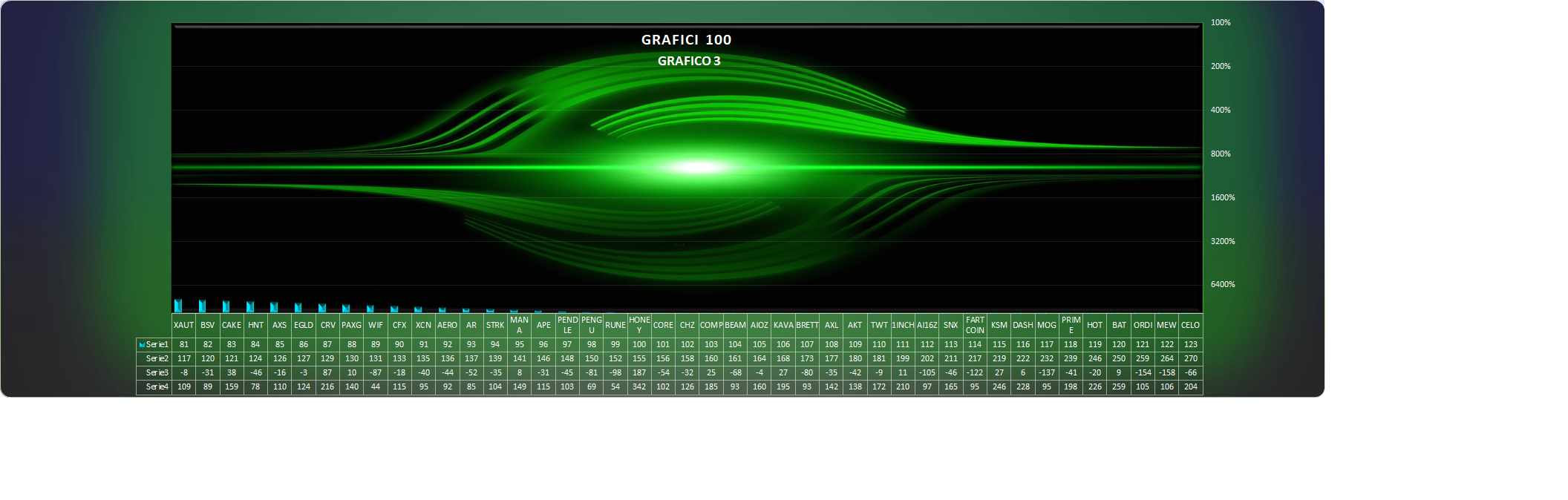Select the 100% axis label
Image resolution: width=1568 pixels, height=500 pixels.
[1220, 23]
